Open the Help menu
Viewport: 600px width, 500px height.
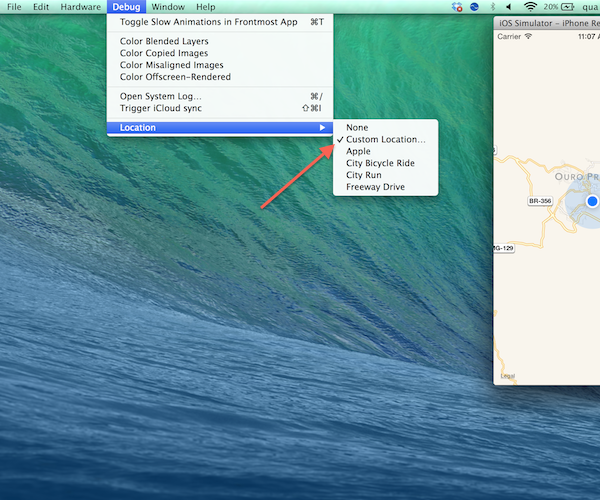tap(206, 7)
